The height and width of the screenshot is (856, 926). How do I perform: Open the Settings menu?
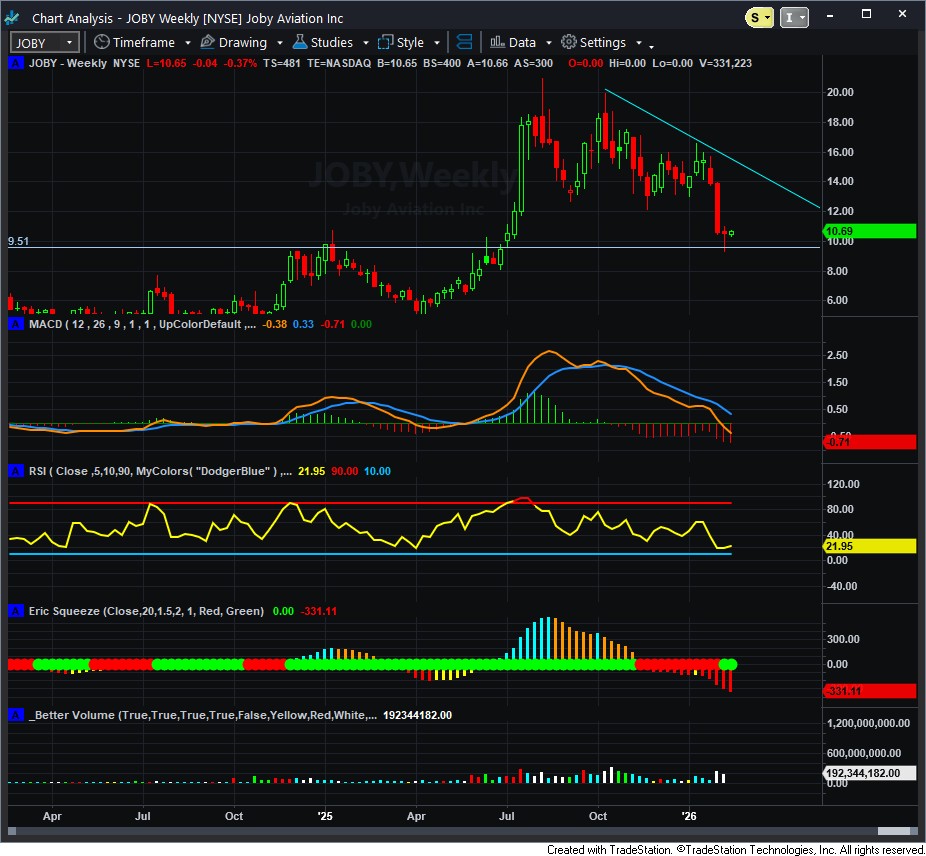pos(602,42)
